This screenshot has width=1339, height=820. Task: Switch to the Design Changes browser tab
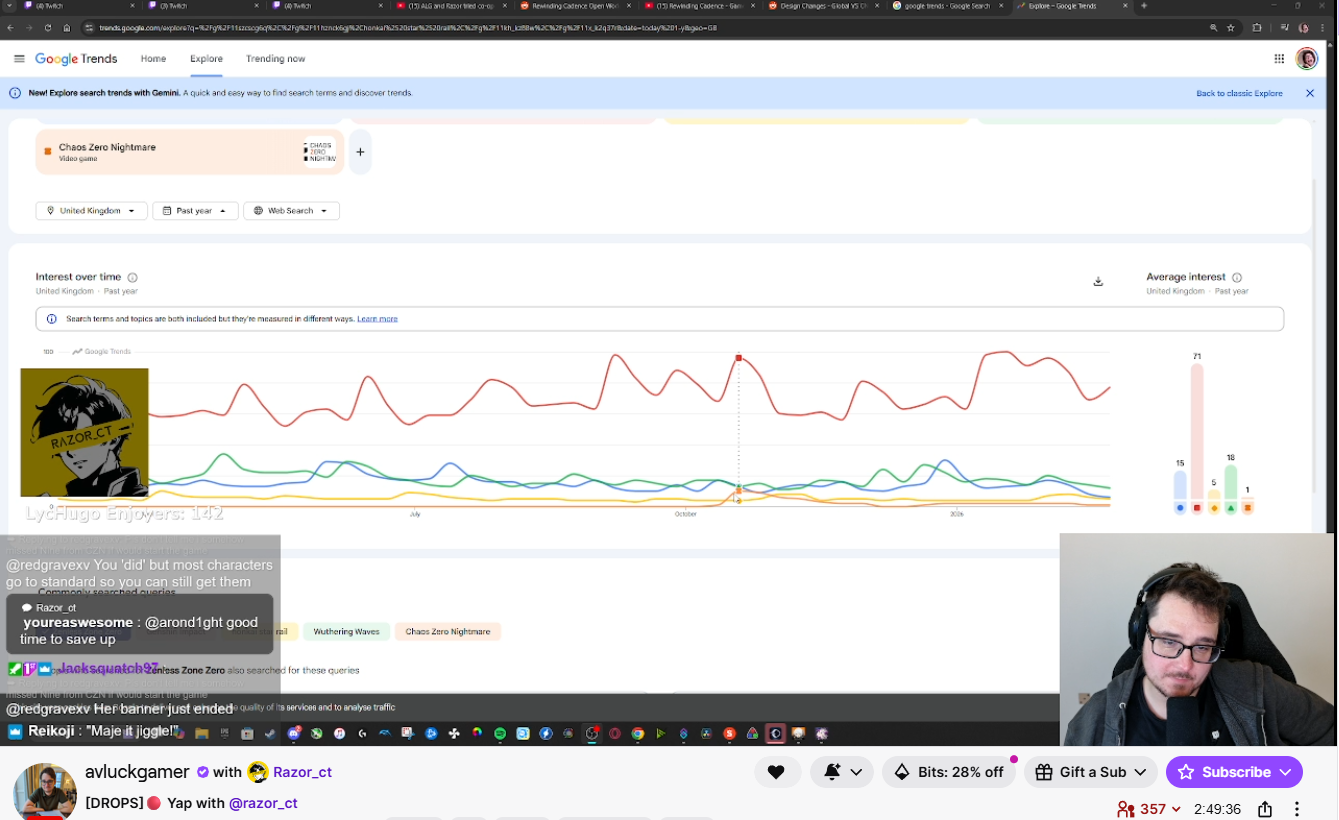coord(822,6)
